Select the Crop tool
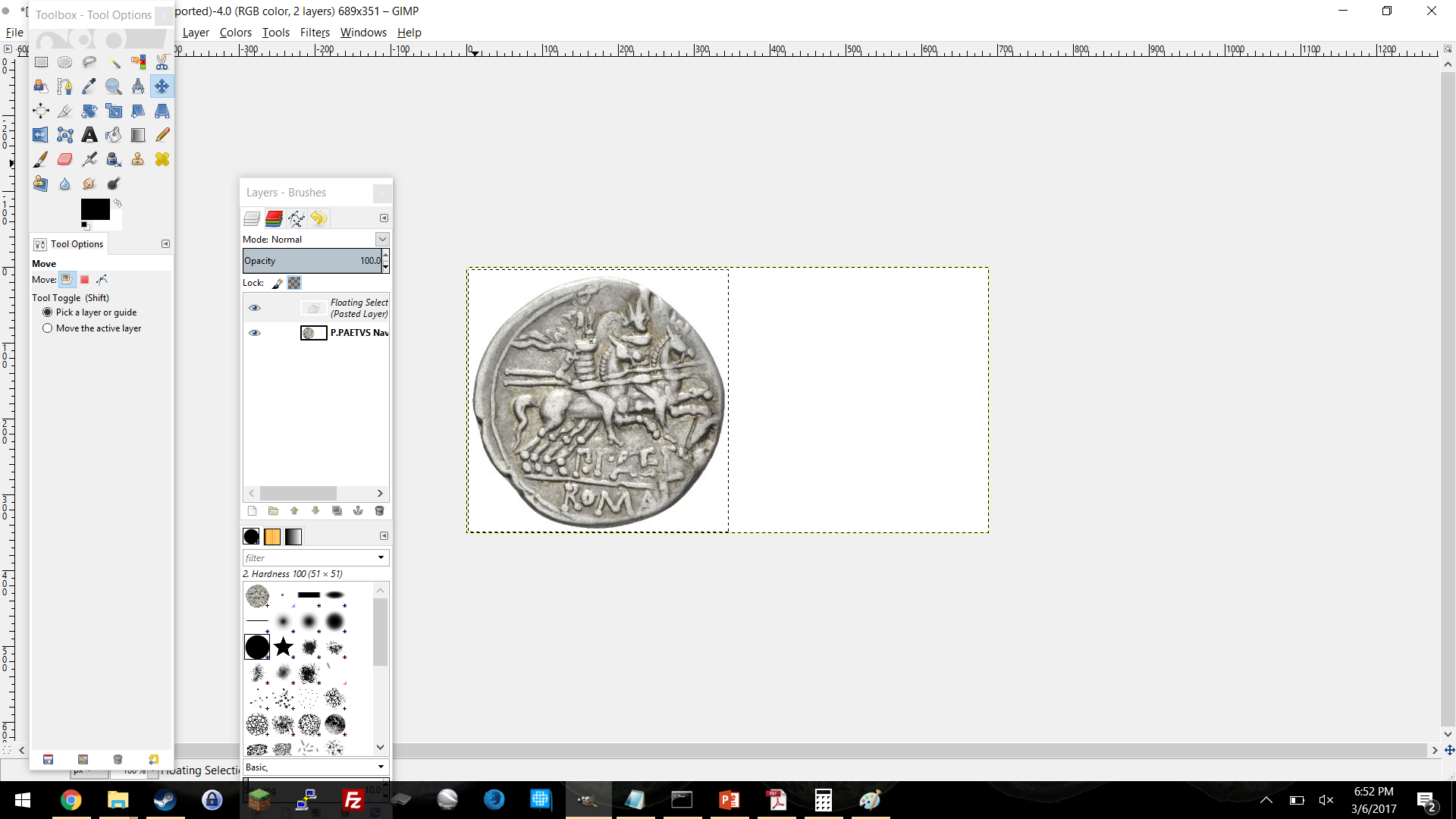The width and height of the screenshot is (1456, 819). pyautogui.click(x=65, y=111)
